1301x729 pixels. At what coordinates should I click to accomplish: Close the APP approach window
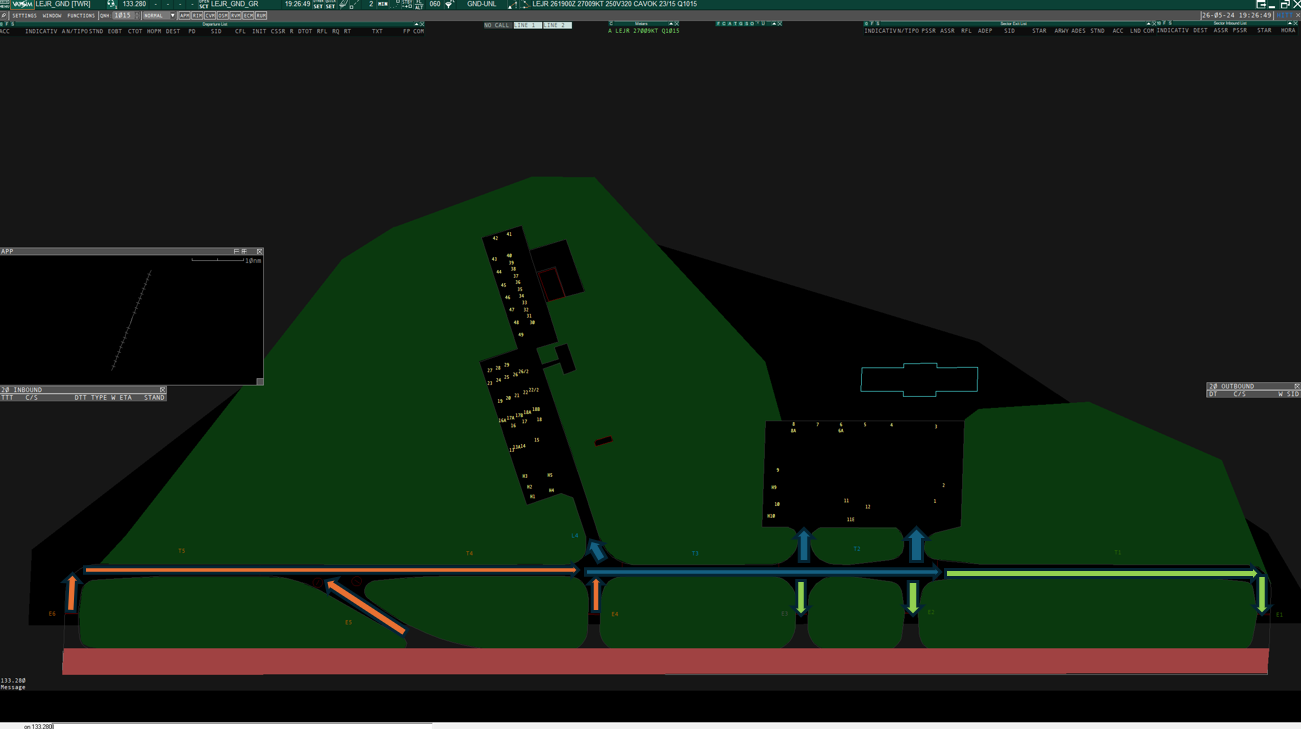(x=259, y=251)
